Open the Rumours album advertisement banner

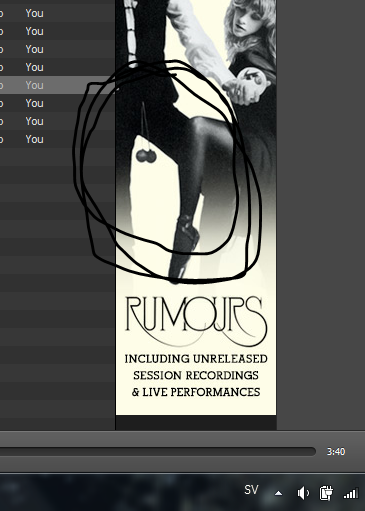tap(196, 207)
